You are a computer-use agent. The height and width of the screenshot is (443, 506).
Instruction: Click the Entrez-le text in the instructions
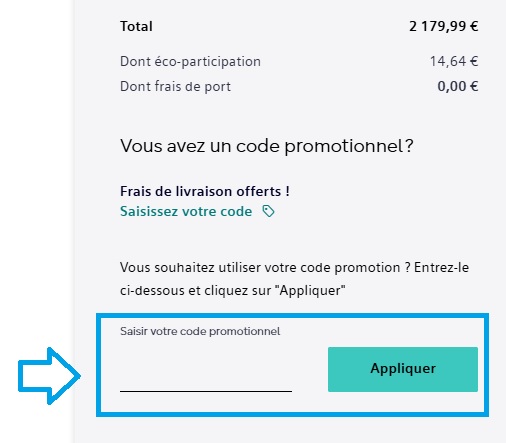pyautogui.click(x=441, y=268)
